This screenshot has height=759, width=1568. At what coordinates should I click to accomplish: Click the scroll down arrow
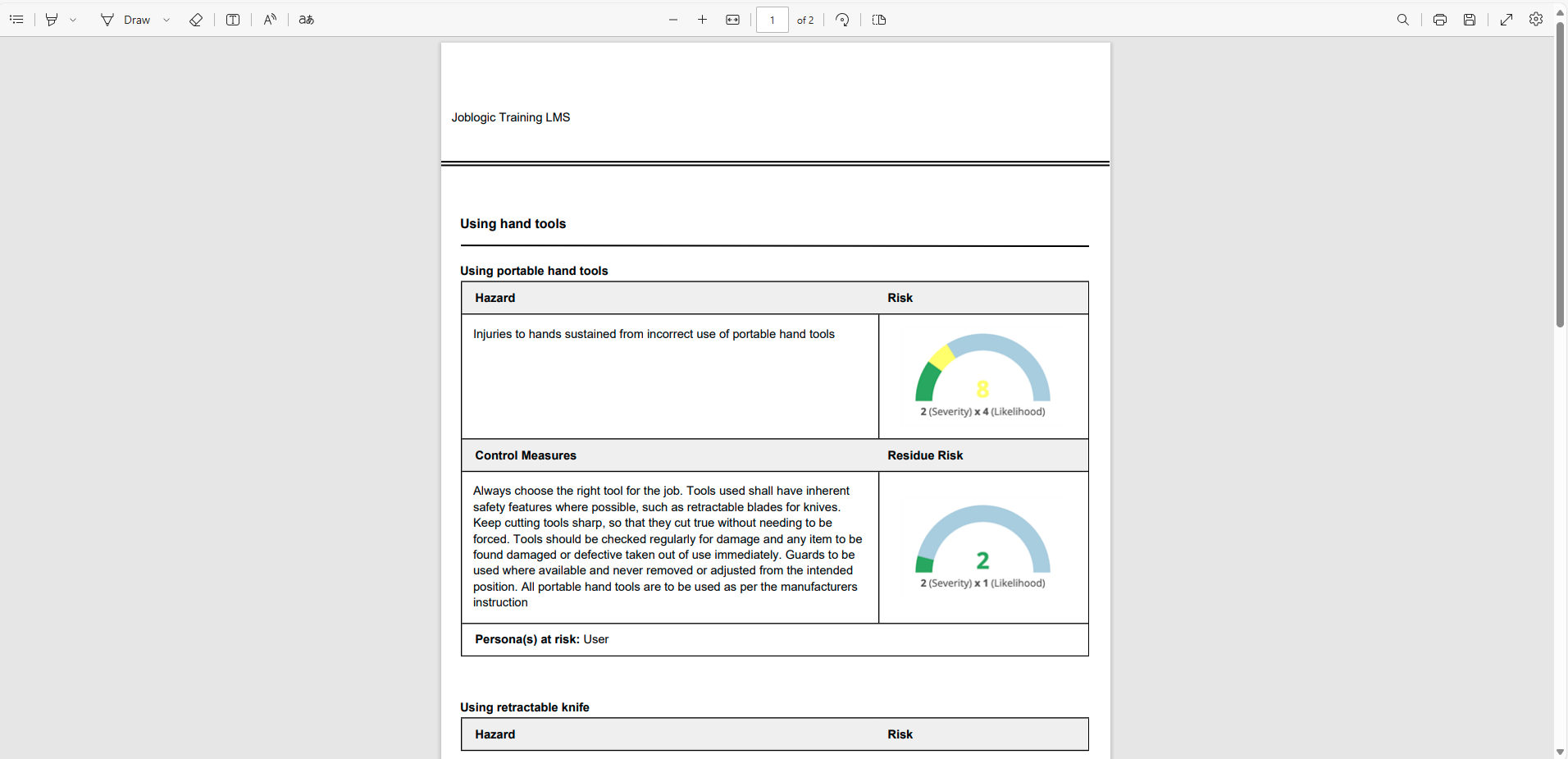pyautogui.click(x=1561, y=752)
